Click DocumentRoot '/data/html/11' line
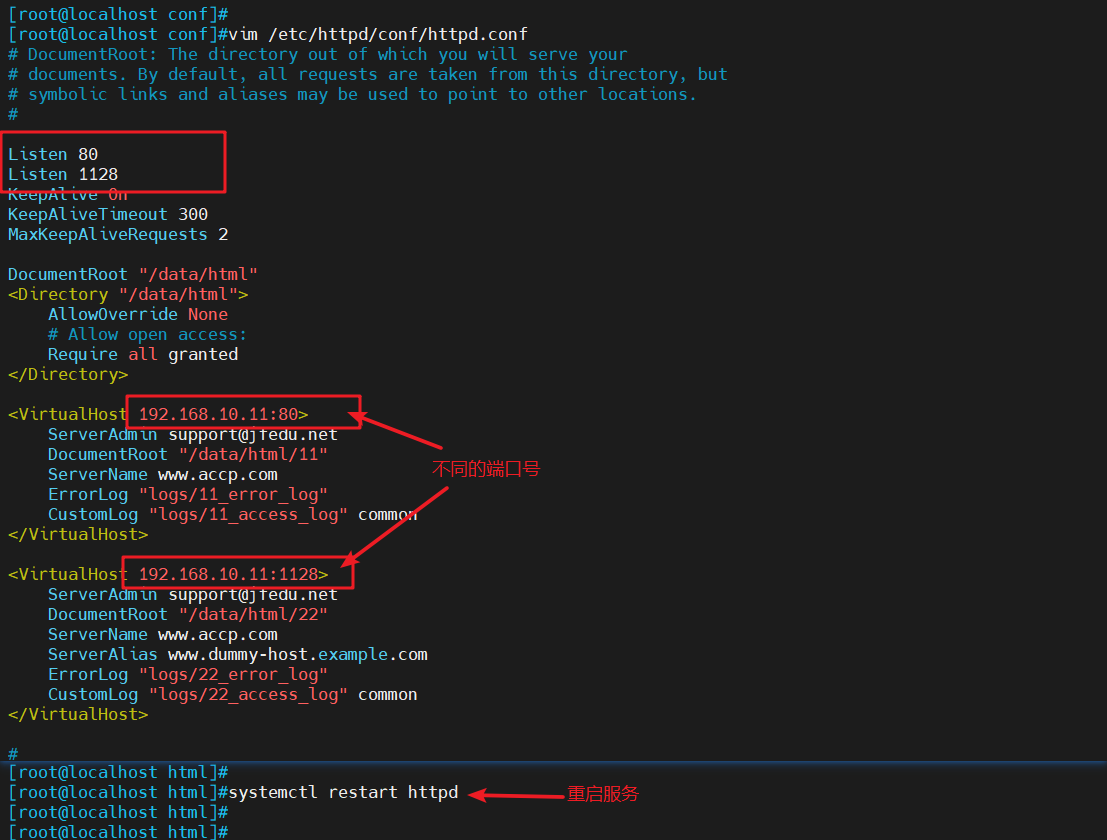Screen dimensions: 1107x840 188,455
